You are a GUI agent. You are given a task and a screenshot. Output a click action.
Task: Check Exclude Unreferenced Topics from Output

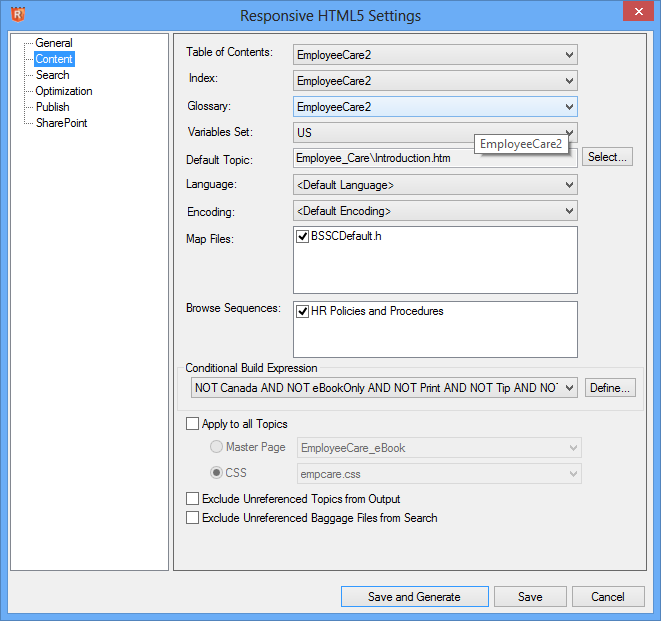193,498
